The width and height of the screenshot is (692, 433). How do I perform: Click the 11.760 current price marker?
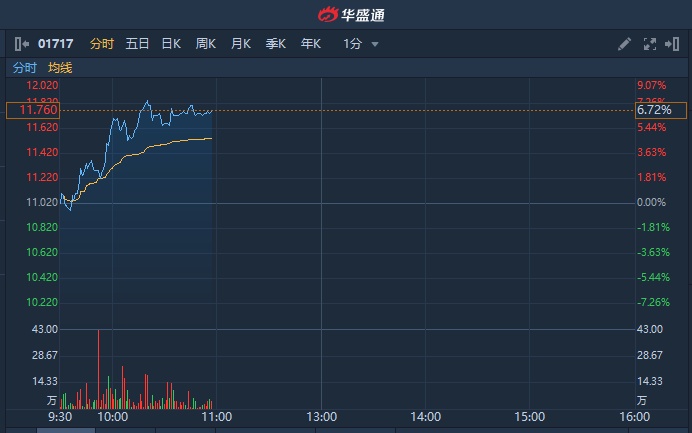click(x=30, y=110)
